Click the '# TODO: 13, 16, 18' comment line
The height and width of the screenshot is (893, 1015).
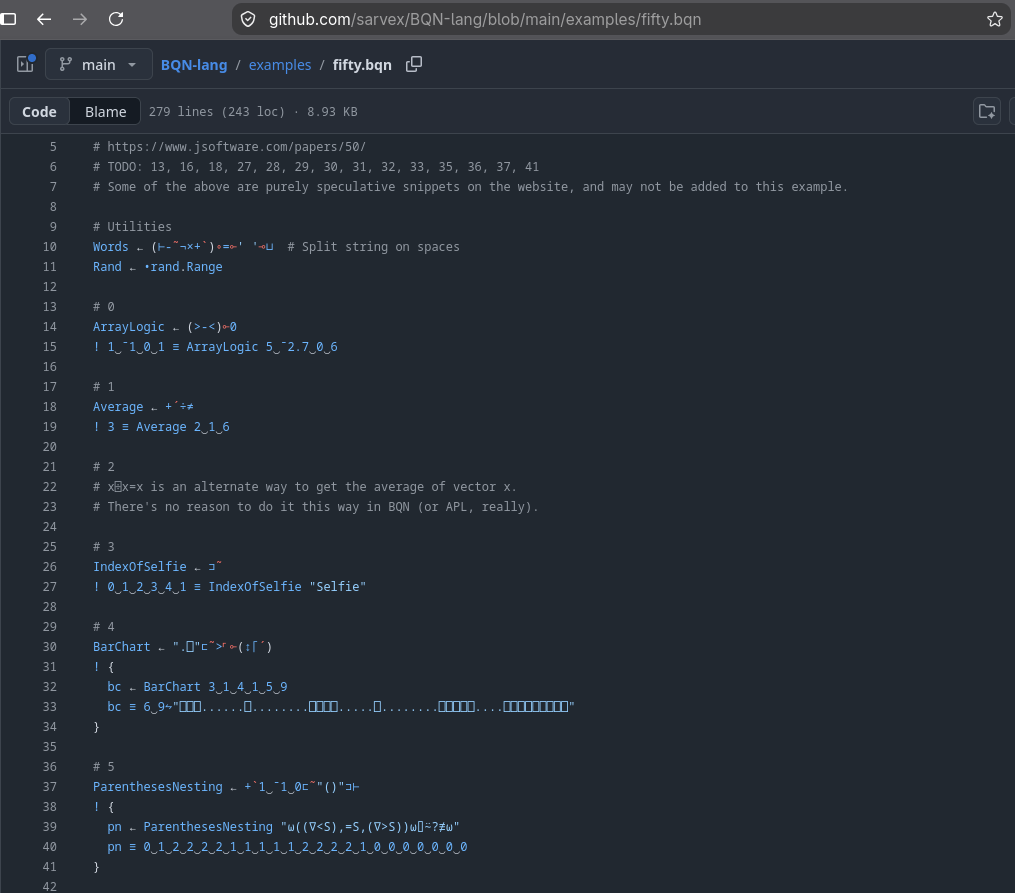[x=316, y=167]
